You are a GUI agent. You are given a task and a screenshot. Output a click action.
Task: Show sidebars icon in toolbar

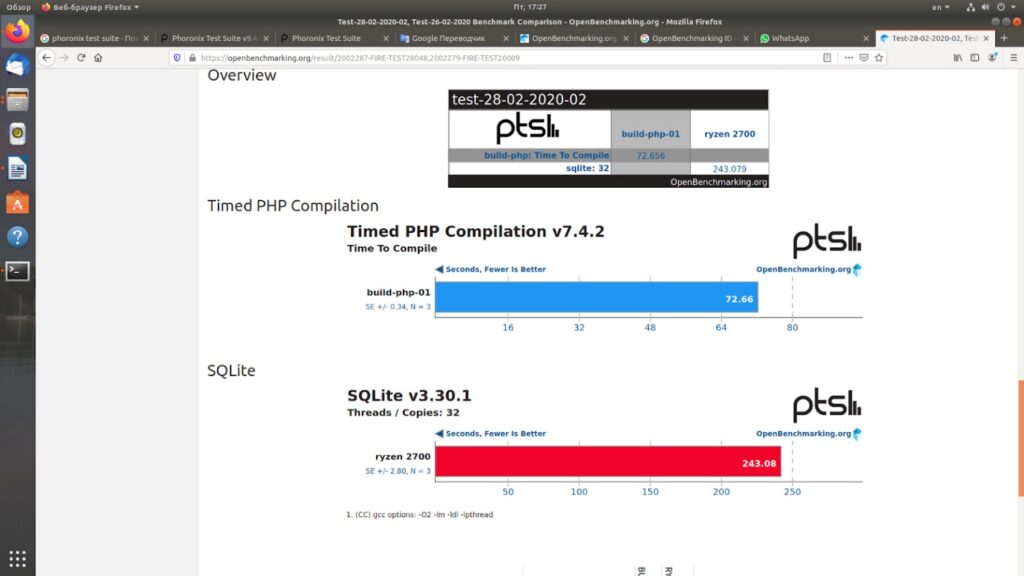pyautogui.click(x=974, y=57)
